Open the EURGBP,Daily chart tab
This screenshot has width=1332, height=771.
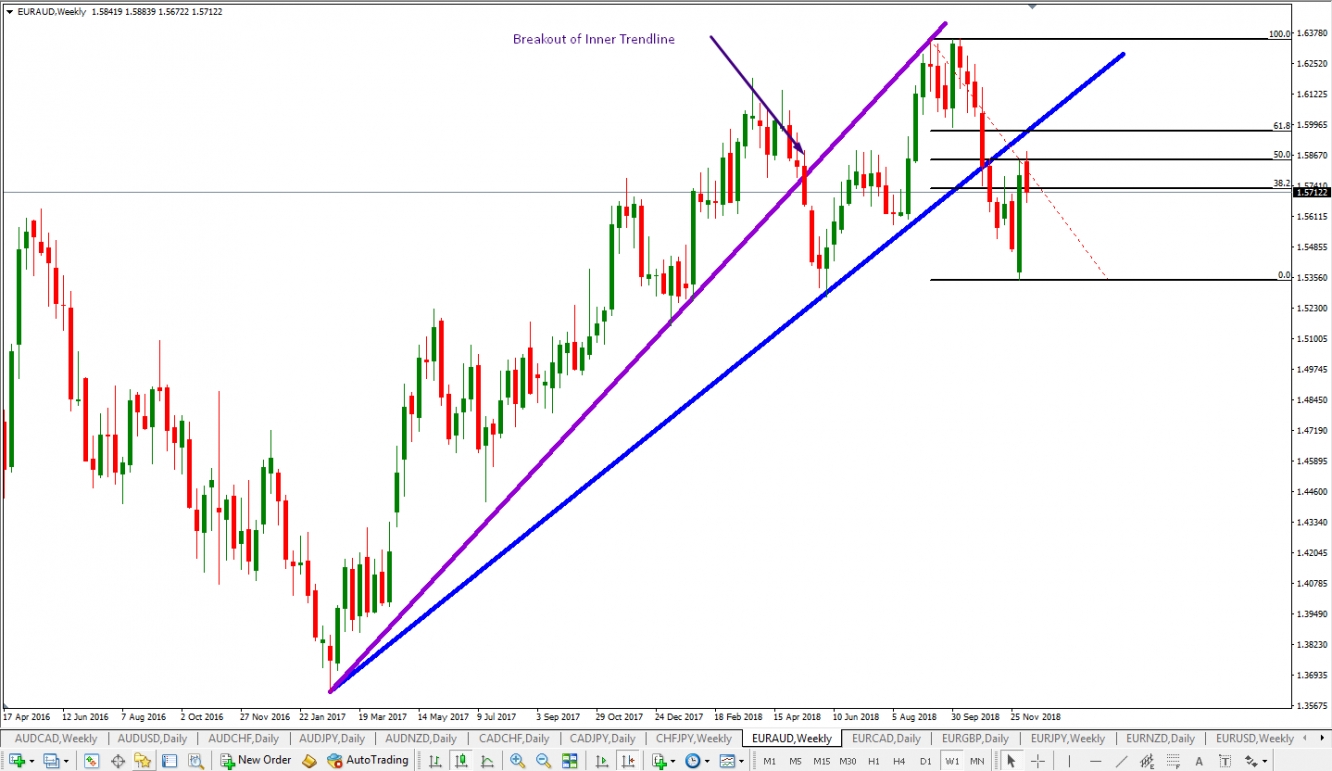975,738
